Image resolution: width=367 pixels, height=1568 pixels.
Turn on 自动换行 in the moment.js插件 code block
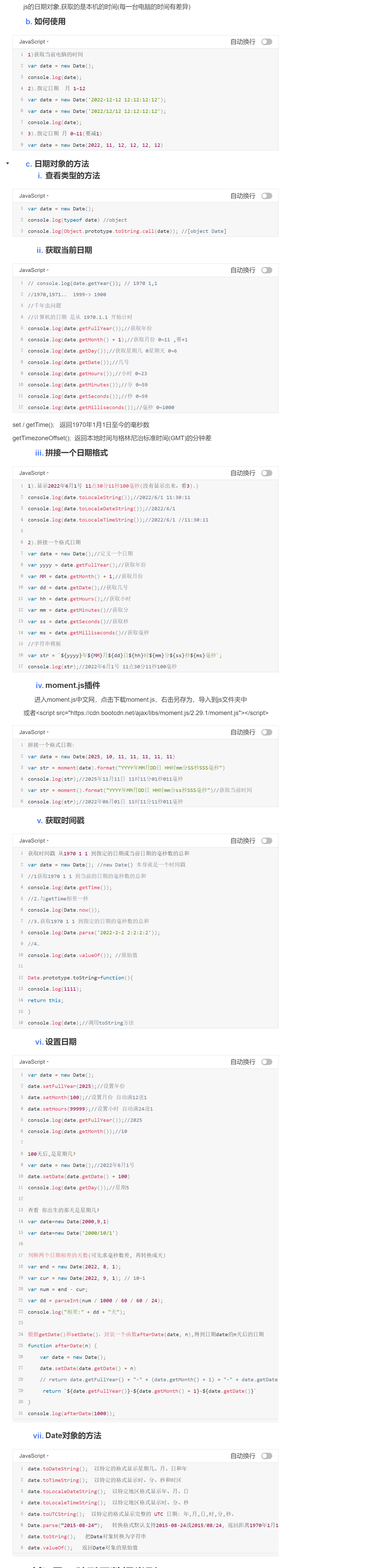pyautogui.click(x=267, y=732)
